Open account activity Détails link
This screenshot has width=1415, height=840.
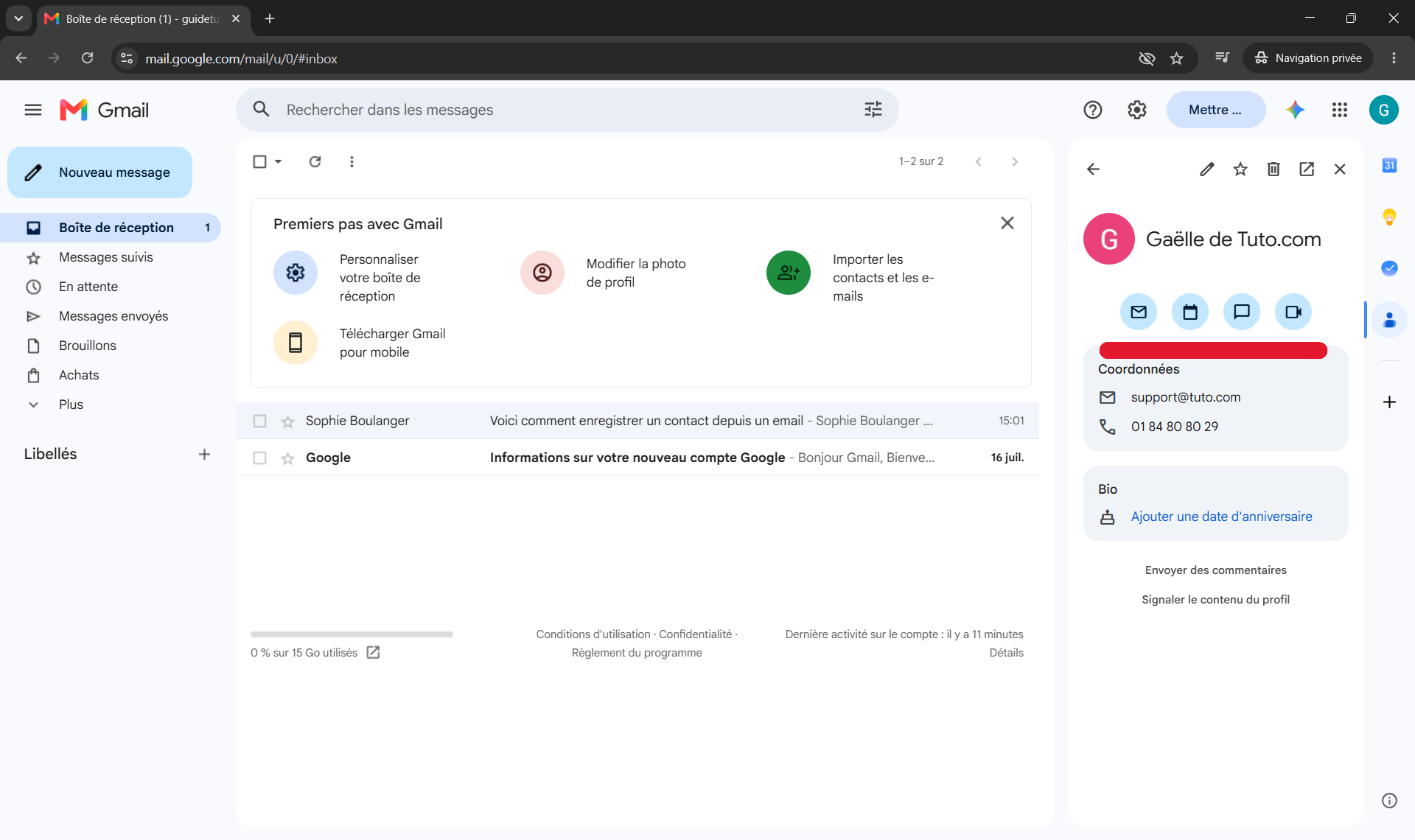pos(1006,653)
